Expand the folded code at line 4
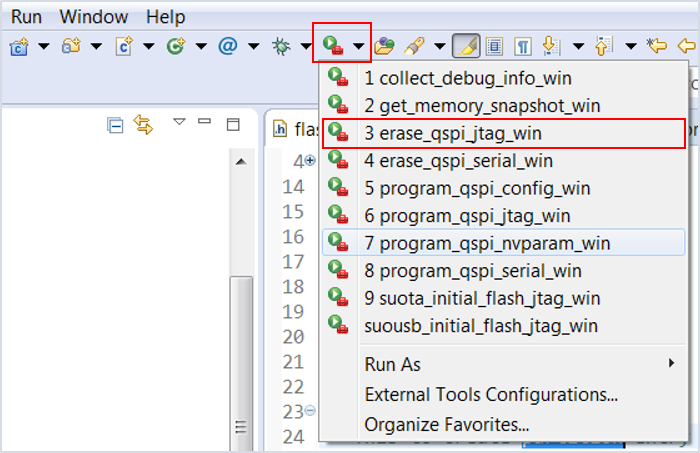The width and height of the screenshot is (700, 453). coord(309,161)
